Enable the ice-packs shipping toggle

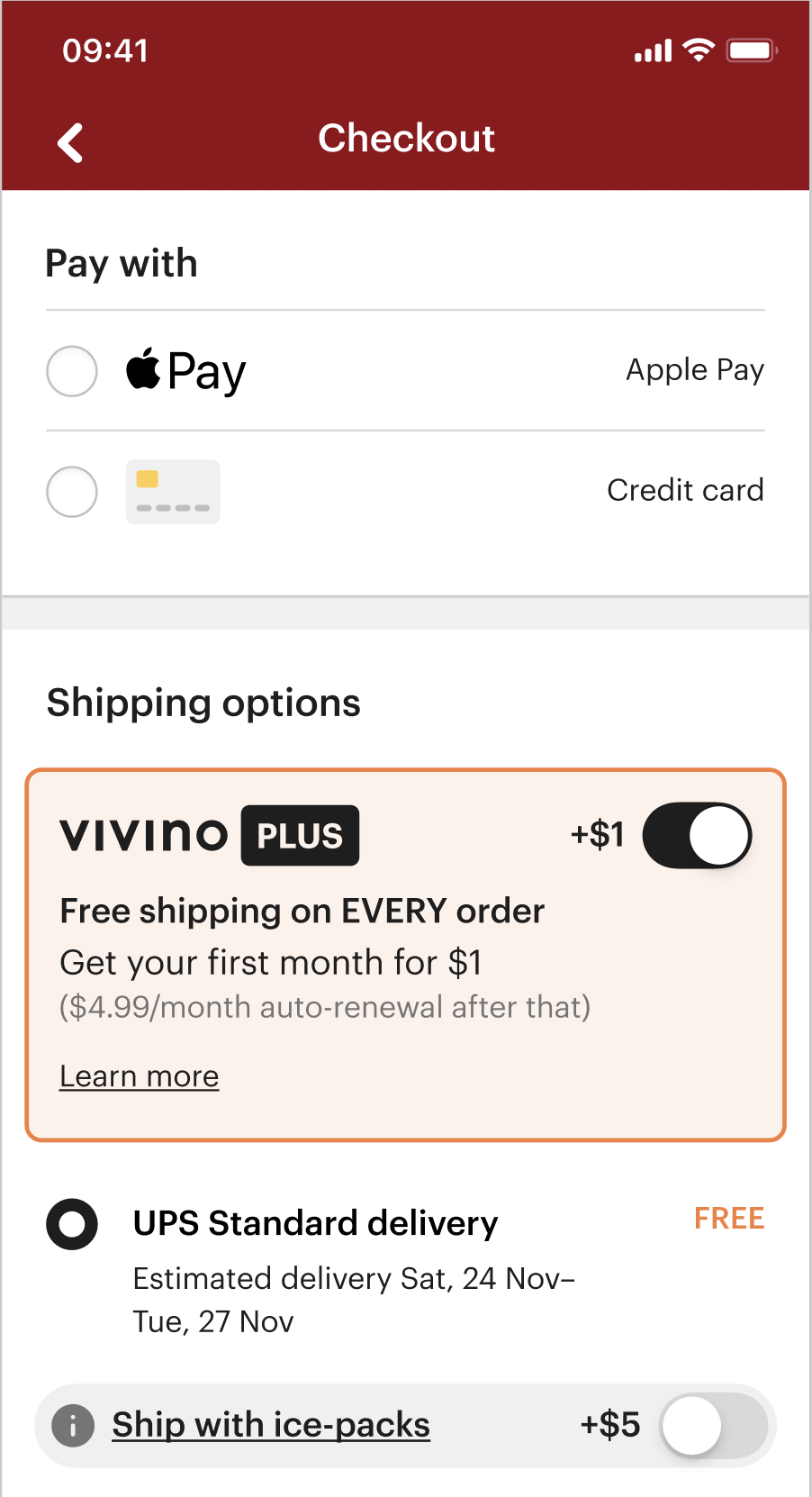[714, 1426]
